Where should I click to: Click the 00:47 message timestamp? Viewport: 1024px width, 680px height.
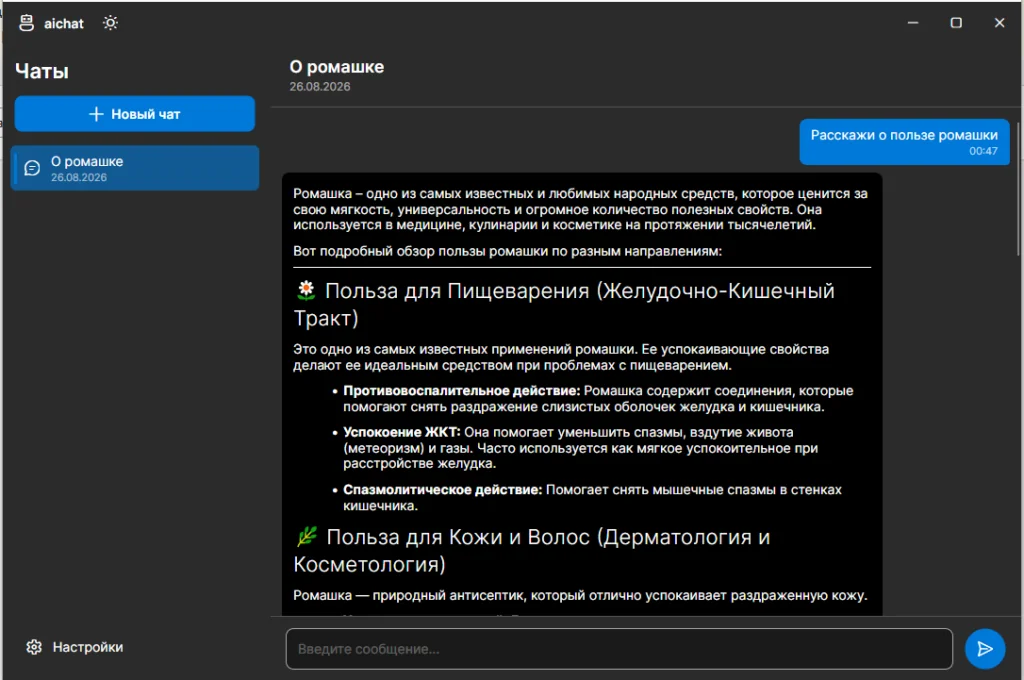(983, 151)
